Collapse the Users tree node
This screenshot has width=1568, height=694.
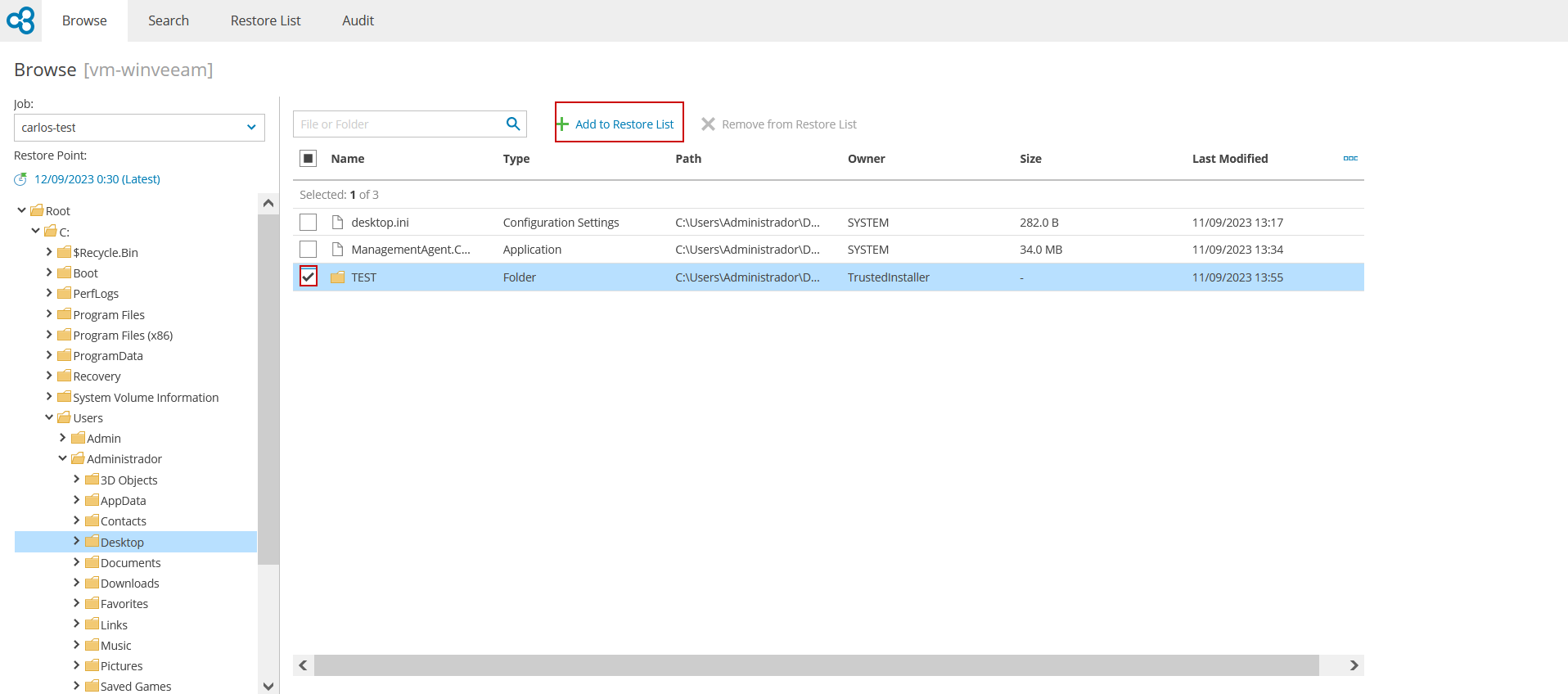click(x=49, y=417)
